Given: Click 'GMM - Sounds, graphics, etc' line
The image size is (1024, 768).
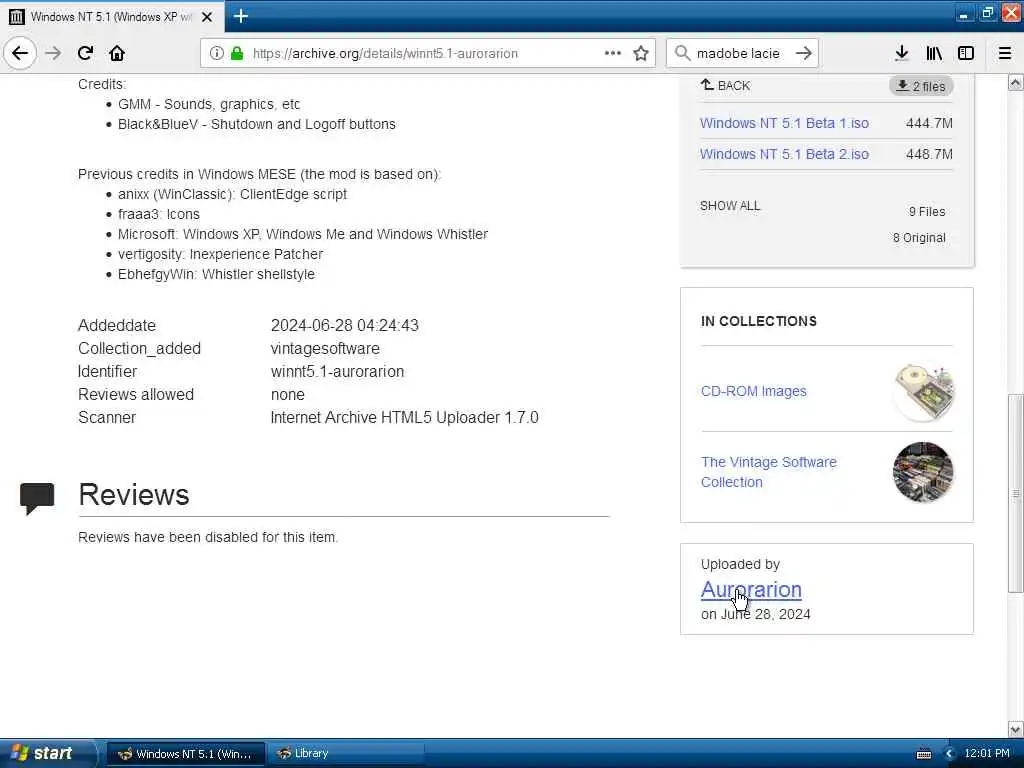Looking at the screenshot, I should coord(209,104).
